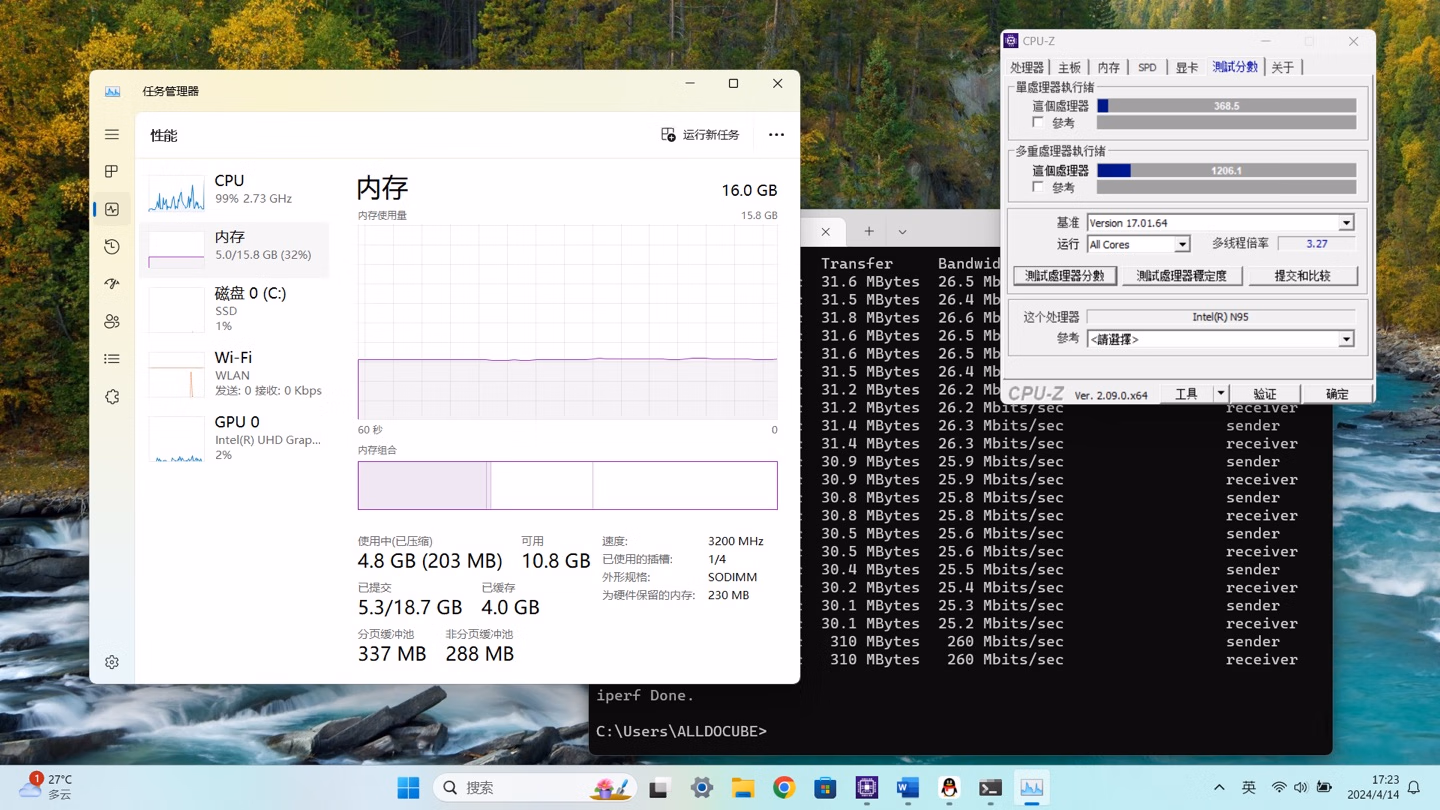
Task: Switch to 内存 tab in CPU-Z
Action: [1109, 67]
